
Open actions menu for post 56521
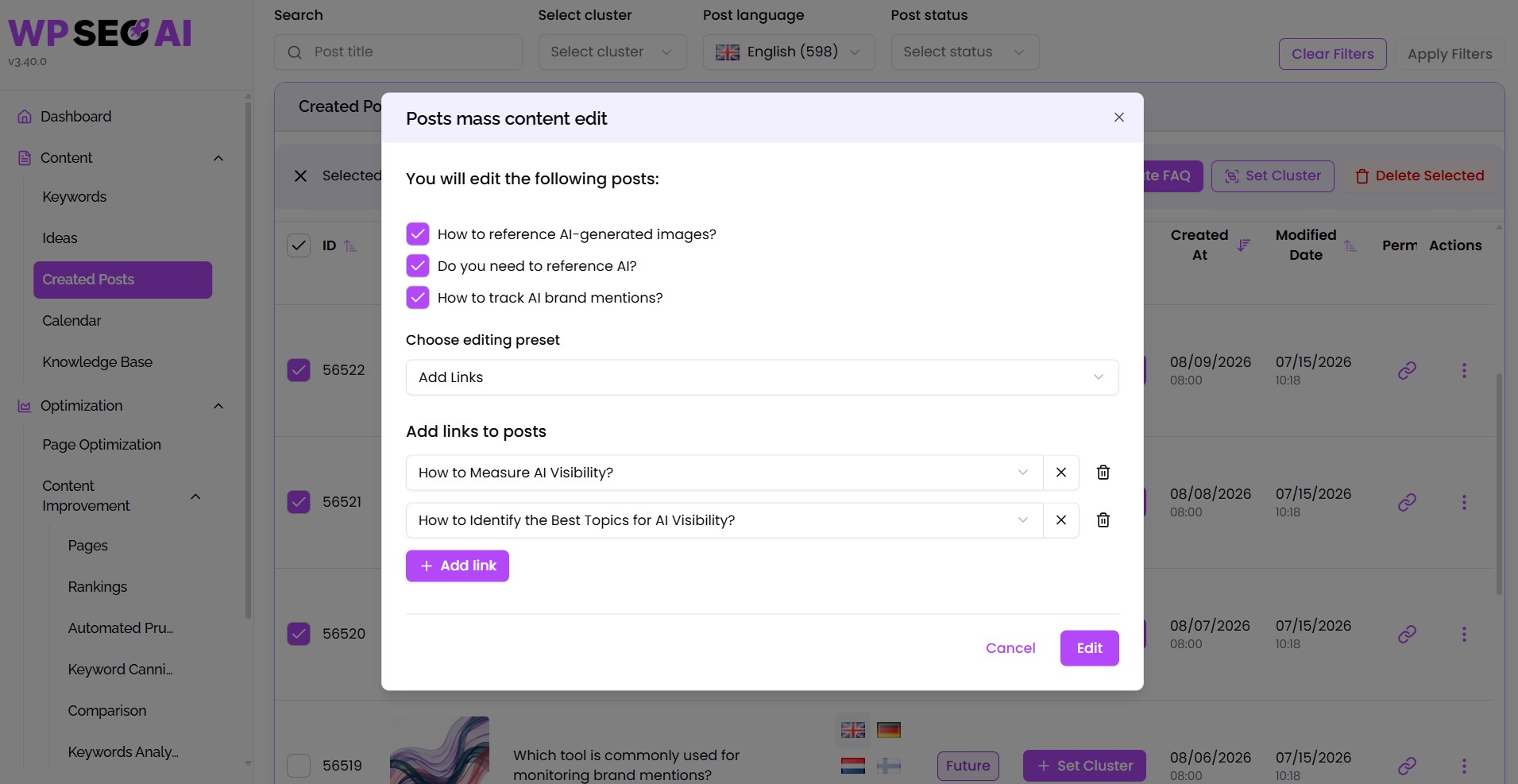click(x=1464, y=503)
